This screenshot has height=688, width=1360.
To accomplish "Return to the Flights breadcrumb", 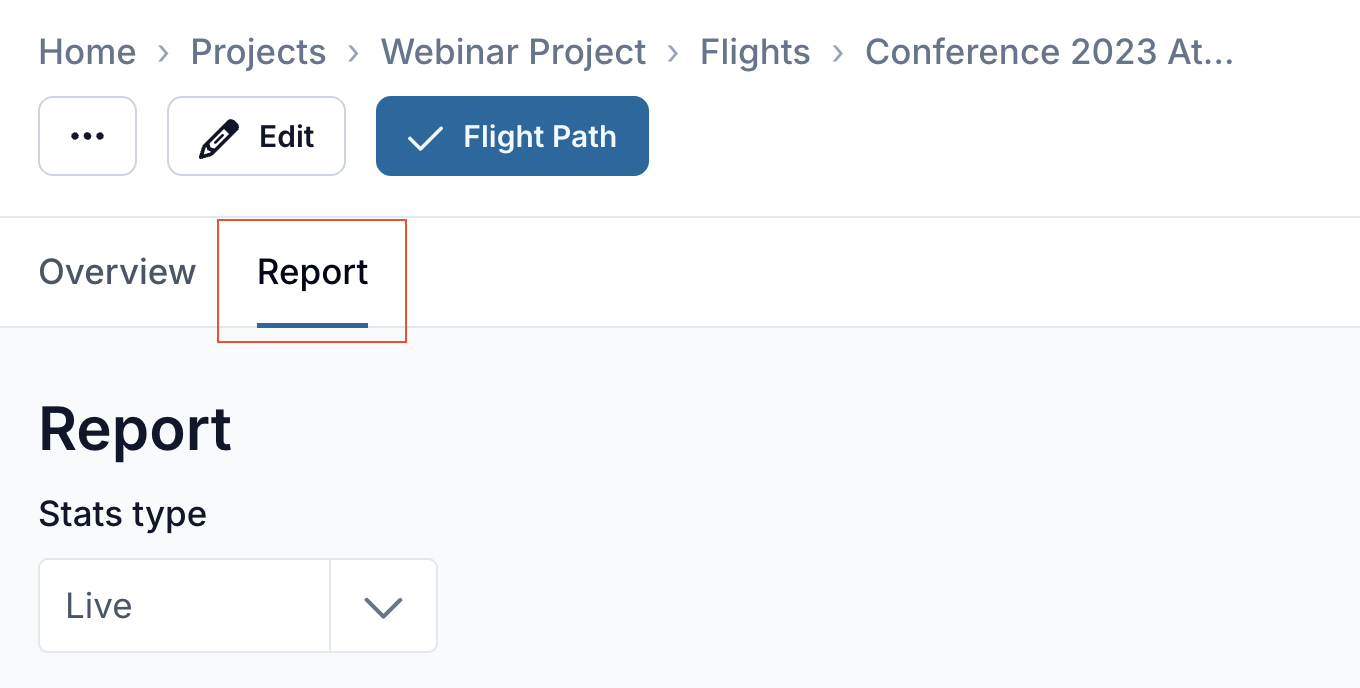I will (x=755, y=52).
